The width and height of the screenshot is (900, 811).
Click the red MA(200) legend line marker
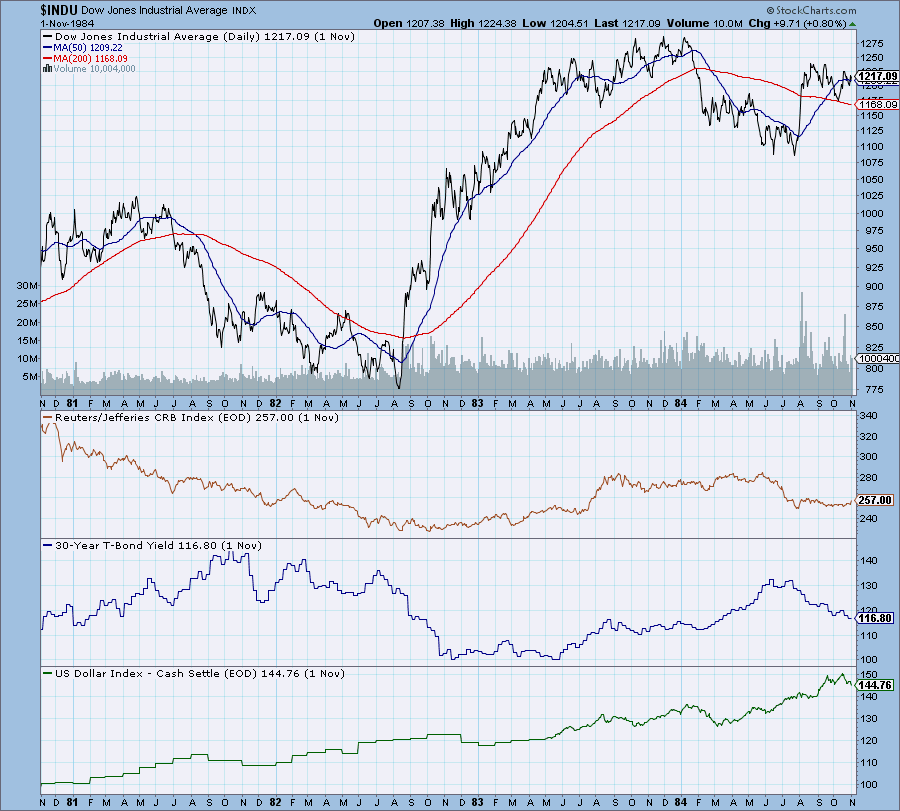tap(46, 57)
